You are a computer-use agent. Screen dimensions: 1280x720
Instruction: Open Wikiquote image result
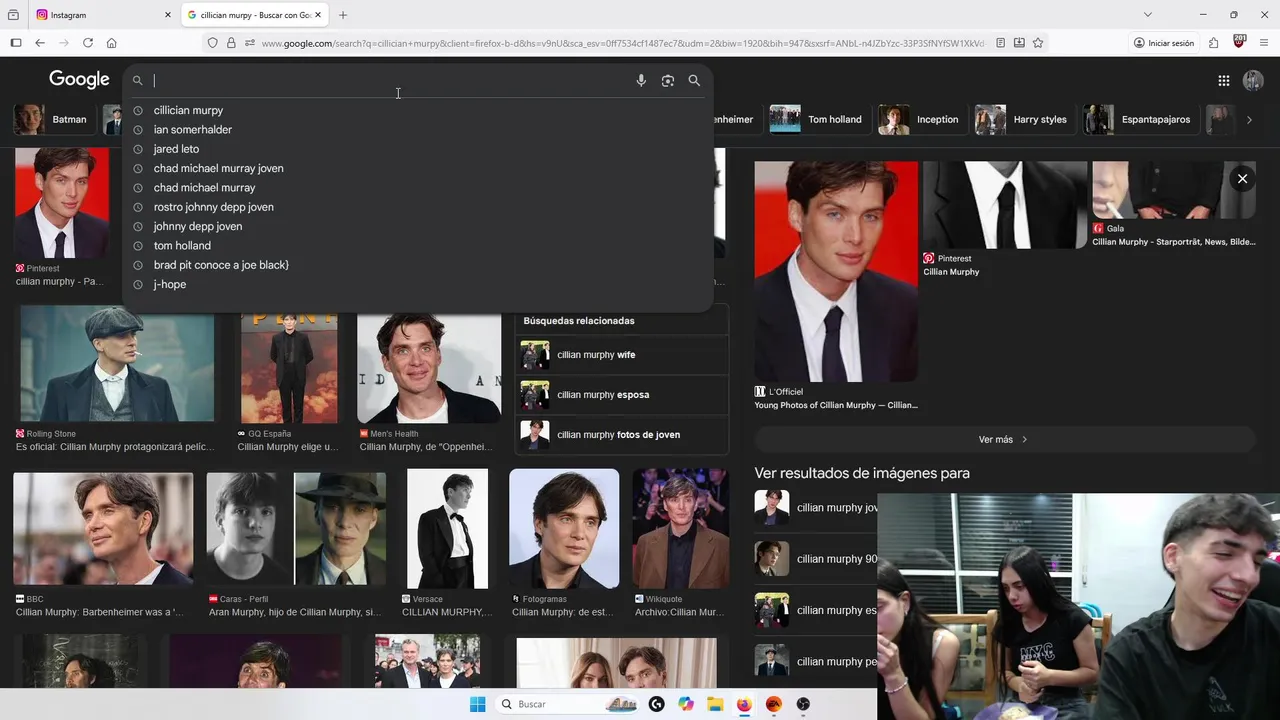pyautogui.click(x=681, y=529)
